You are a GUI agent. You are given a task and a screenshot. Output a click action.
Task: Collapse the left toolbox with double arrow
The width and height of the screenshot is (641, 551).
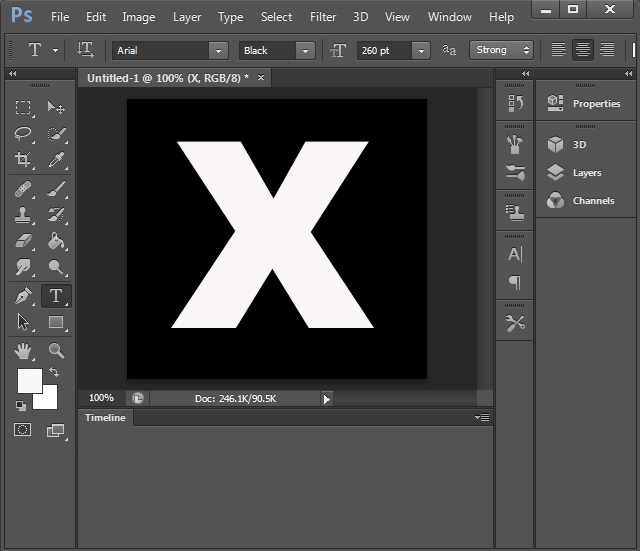[x=13, y=74]
